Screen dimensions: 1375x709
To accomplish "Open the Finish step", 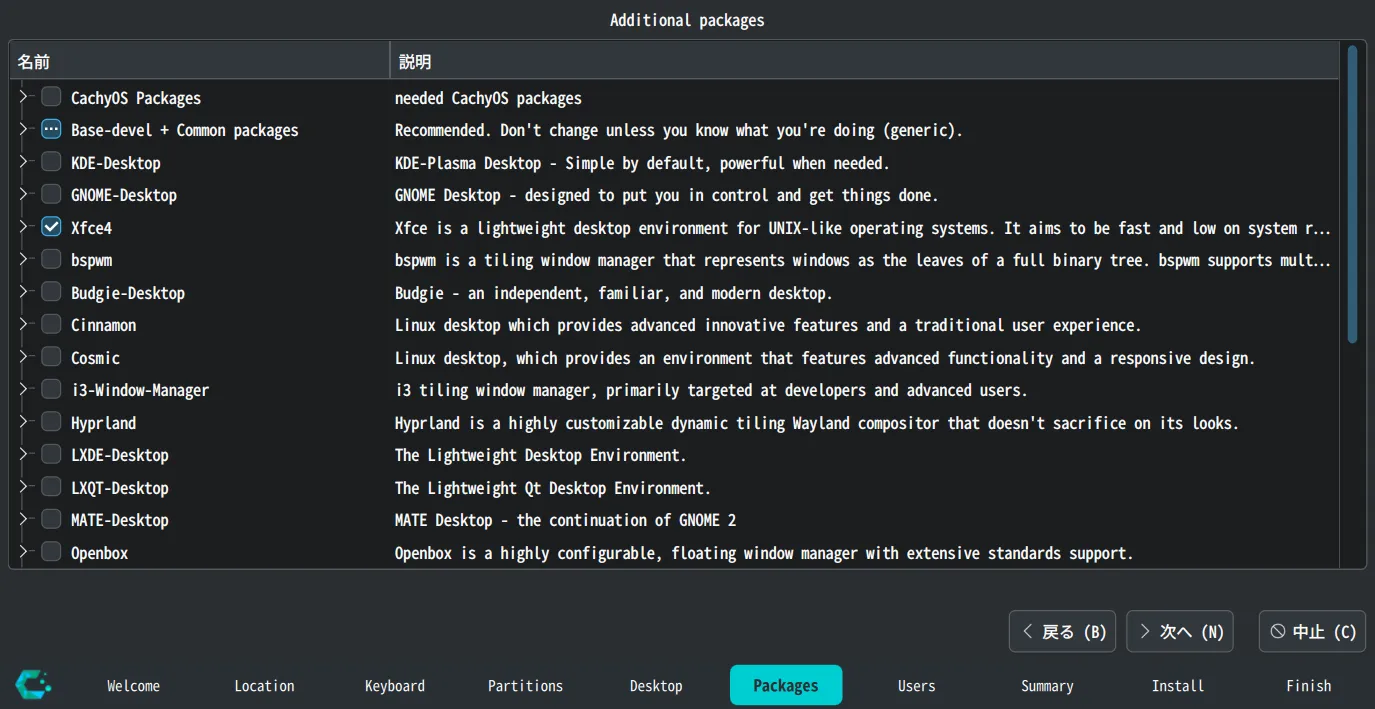I will [x=1308, y=686].
